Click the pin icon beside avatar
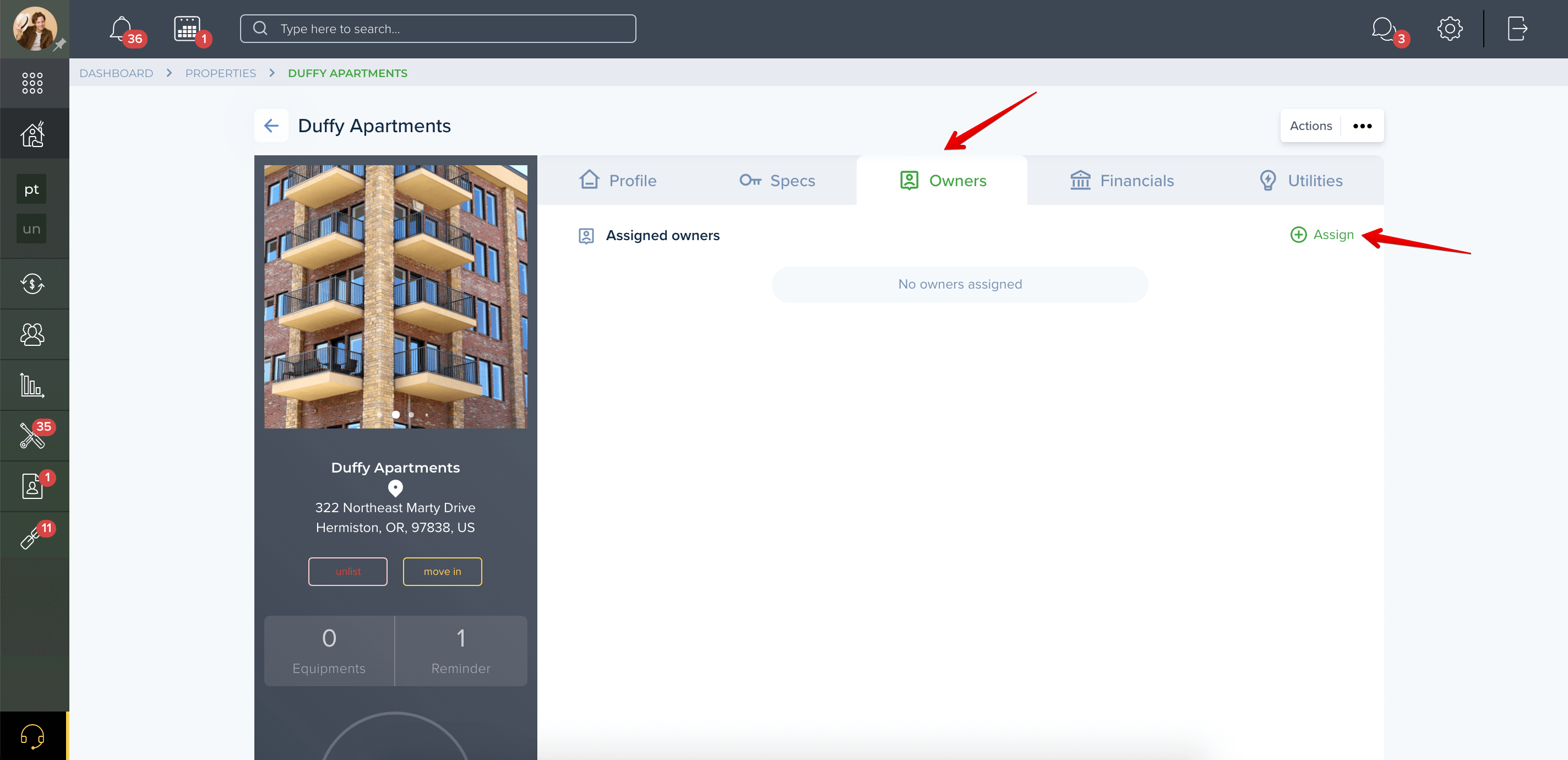The height and width of the screenshot is (760, 1568). tap(59, 45)
